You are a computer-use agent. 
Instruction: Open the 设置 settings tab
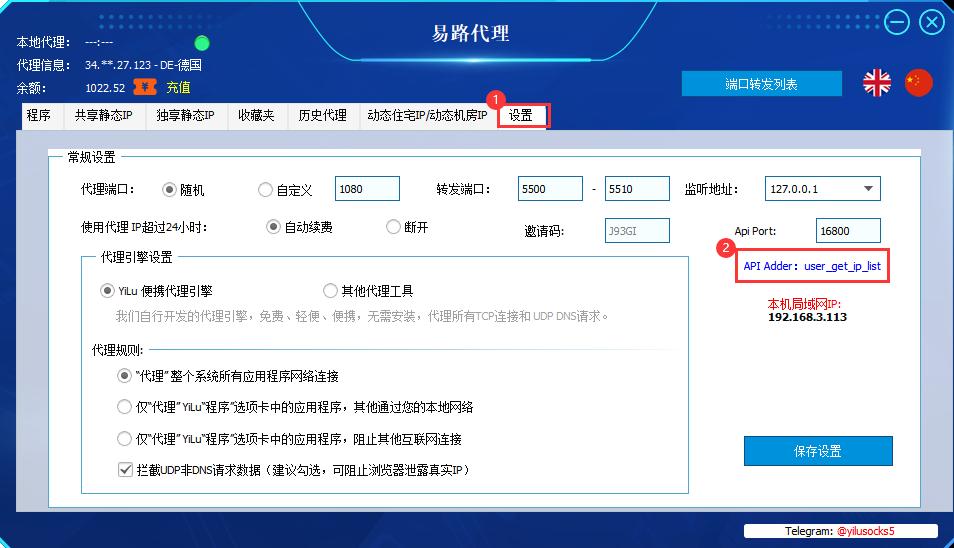tap(523, 116)
